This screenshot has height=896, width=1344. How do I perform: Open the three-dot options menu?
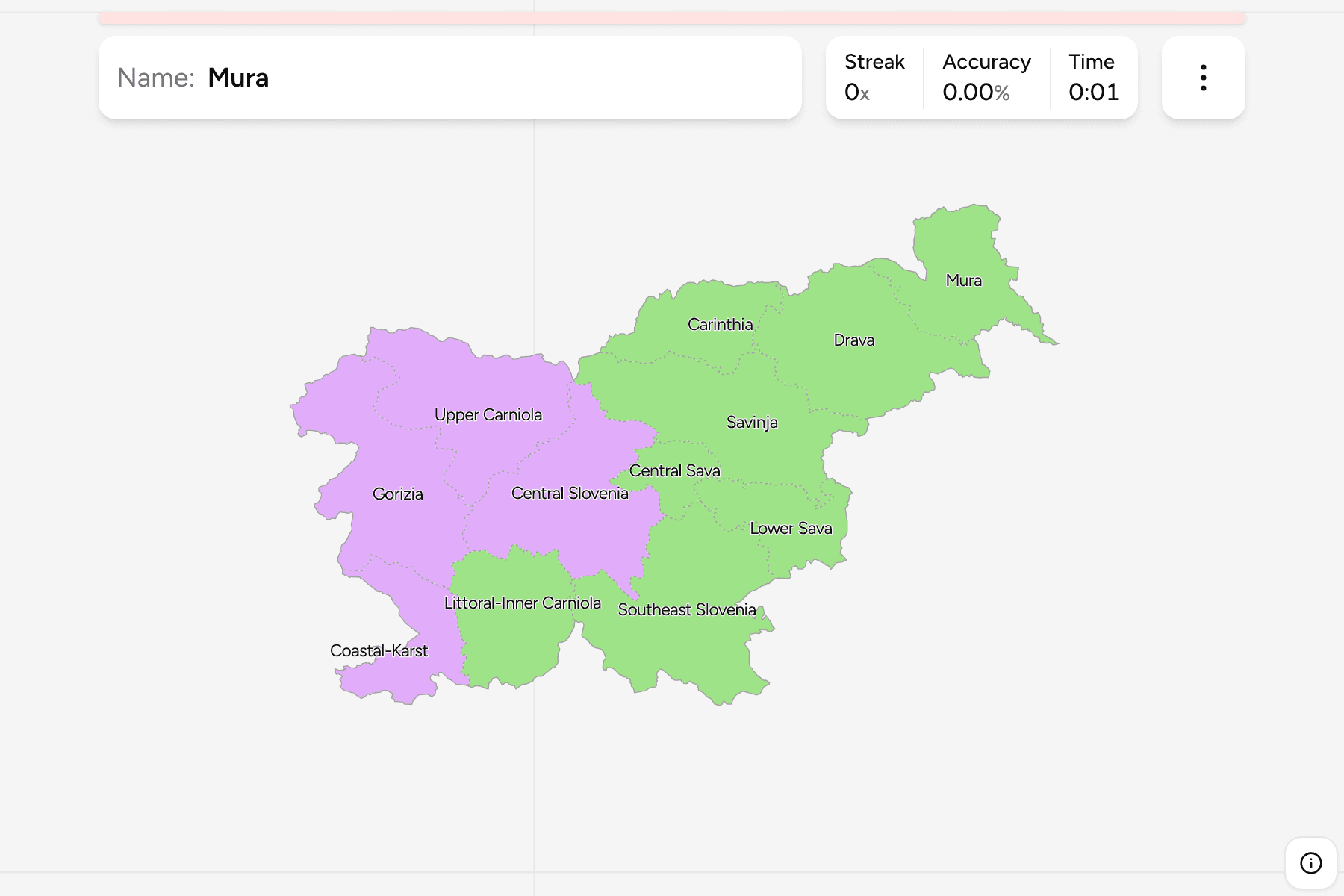pos(1203,78)
